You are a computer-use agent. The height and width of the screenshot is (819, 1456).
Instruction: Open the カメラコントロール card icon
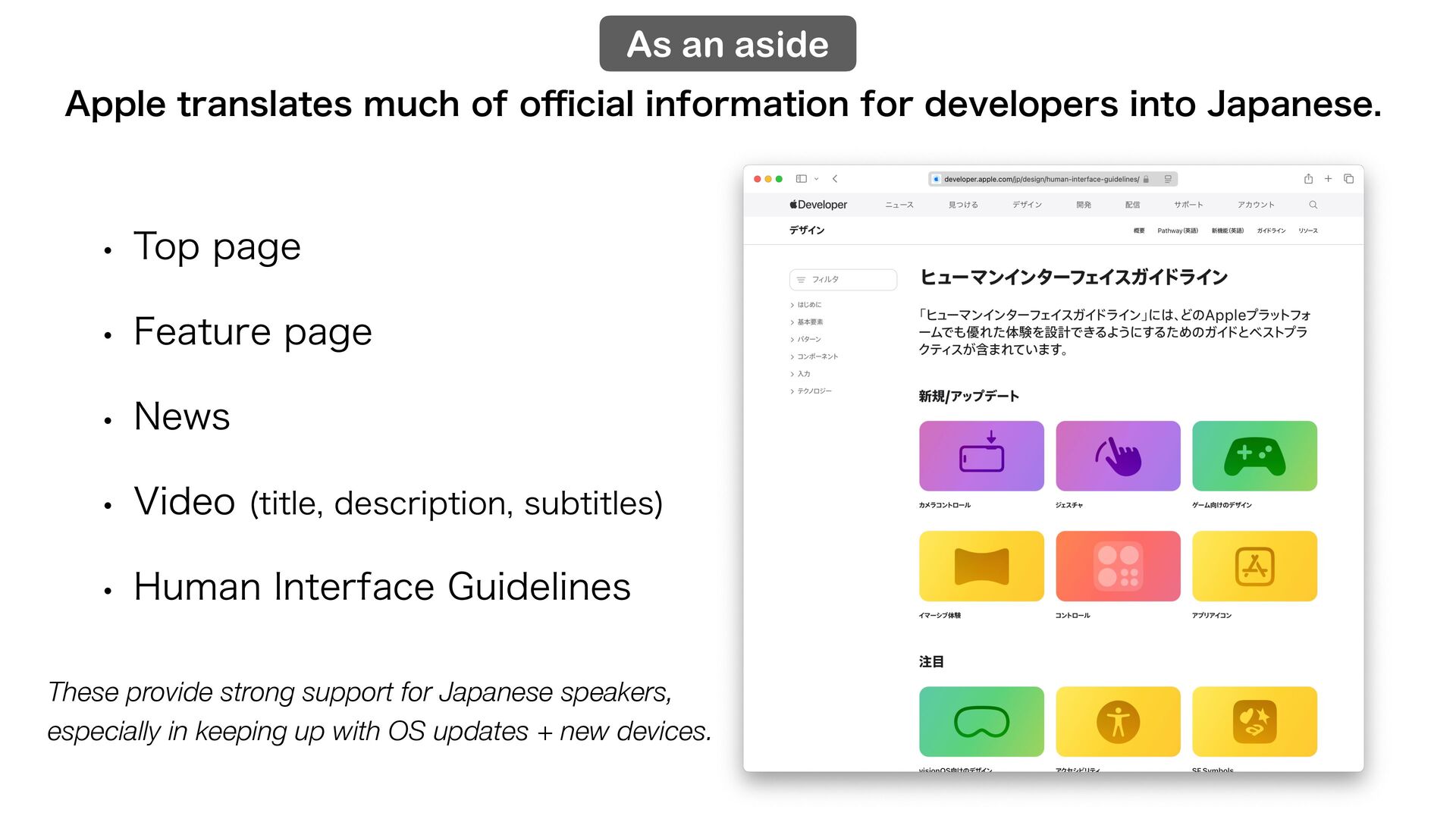click(x=981, y=456)
